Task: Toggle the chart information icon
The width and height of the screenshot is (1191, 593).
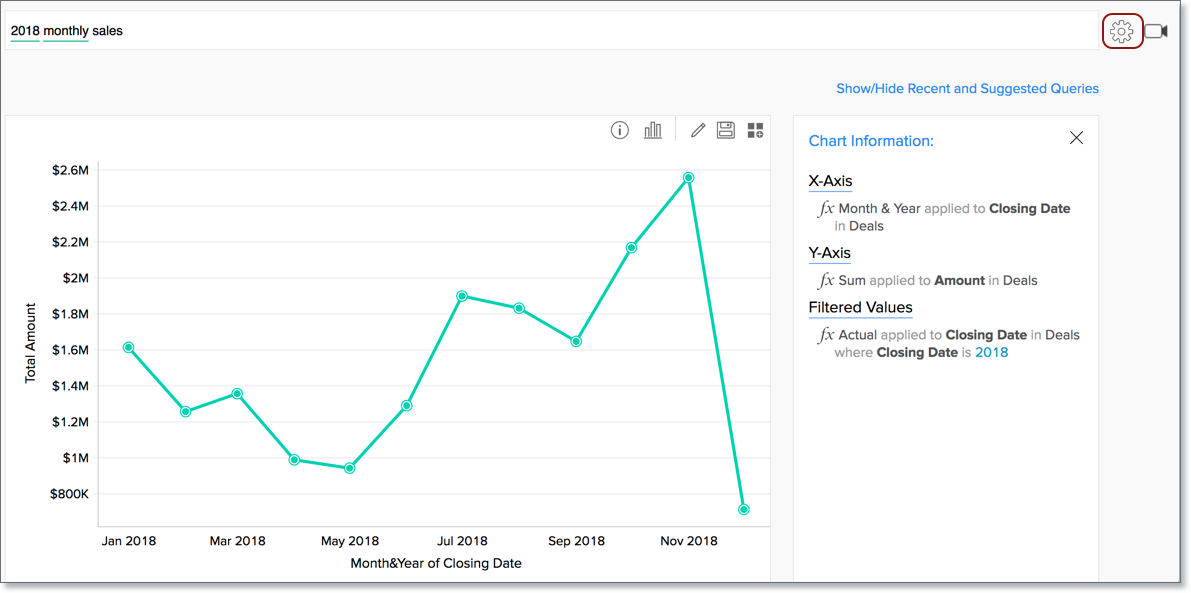Action: 620,130
